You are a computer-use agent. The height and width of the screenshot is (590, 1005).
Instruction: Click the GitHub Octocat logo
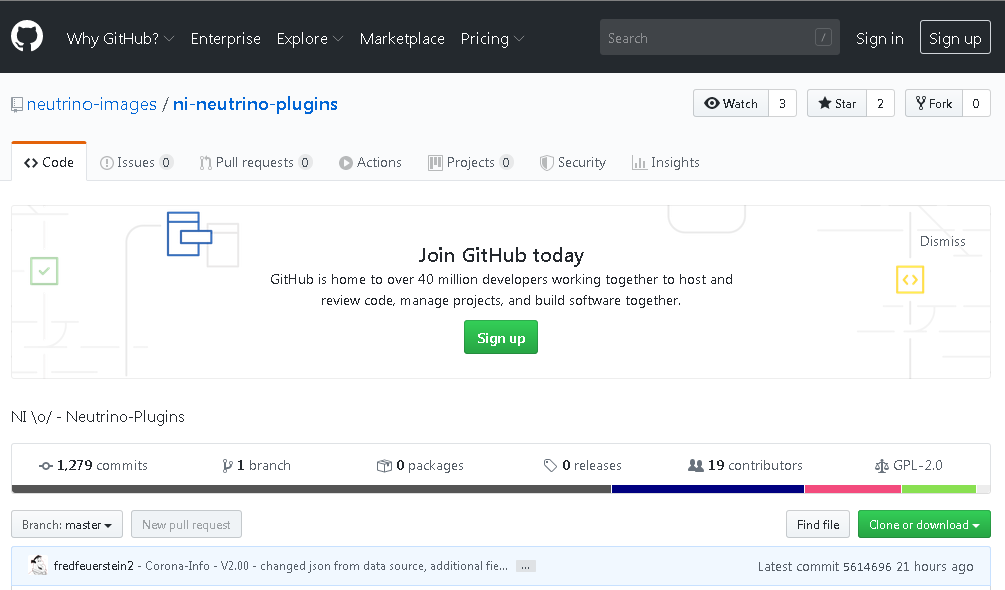coord(27,37)
